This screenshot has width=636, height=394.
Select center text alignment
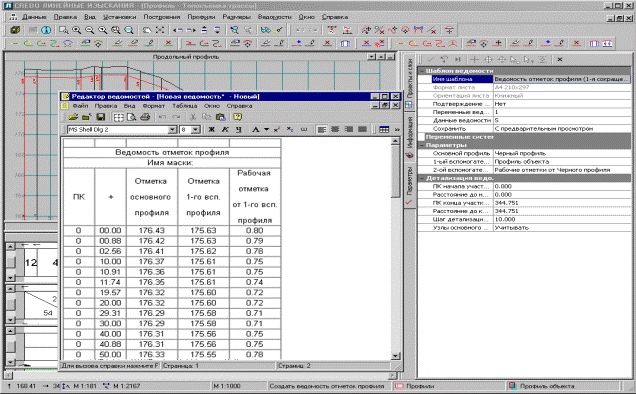pyautogui.click(x=335, y=129)
